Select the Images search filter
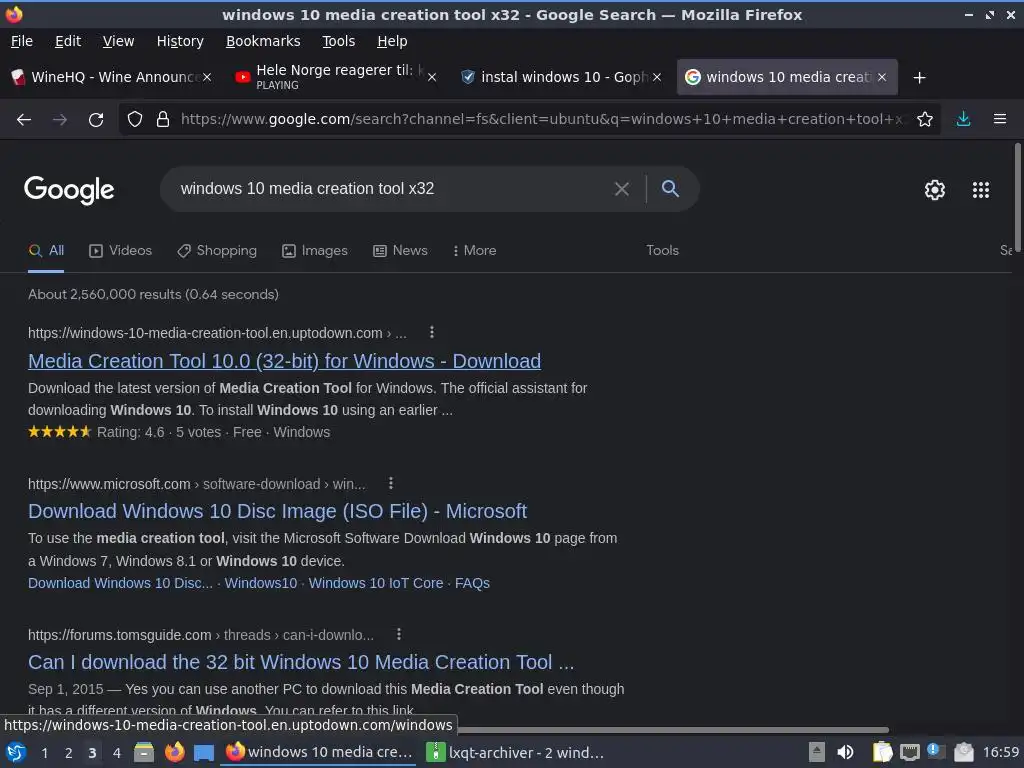The image size is (1024, 768). (315, 251)
